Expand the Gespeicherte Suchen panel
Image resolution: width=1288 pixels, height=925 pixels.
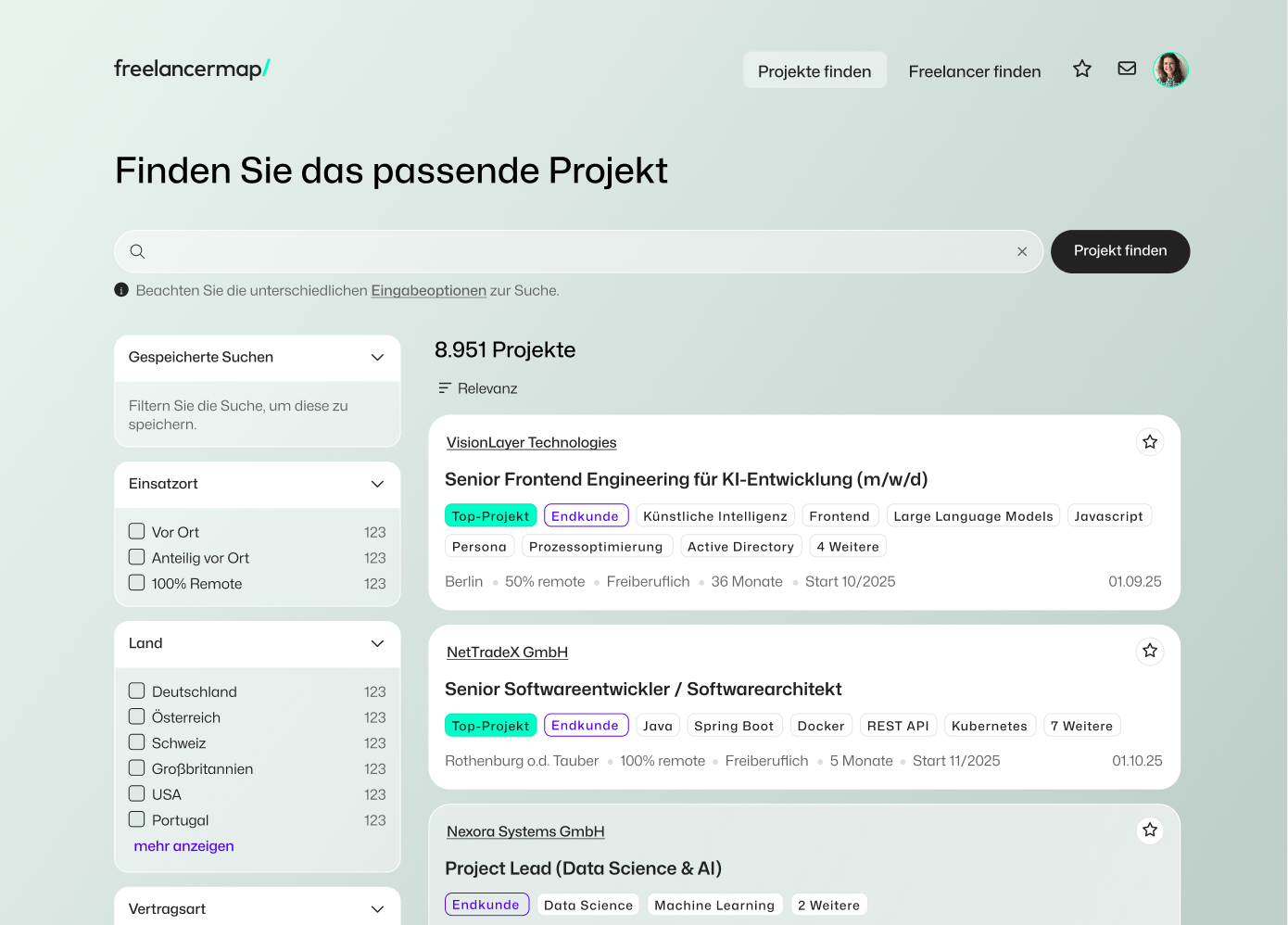click(377, 358)
